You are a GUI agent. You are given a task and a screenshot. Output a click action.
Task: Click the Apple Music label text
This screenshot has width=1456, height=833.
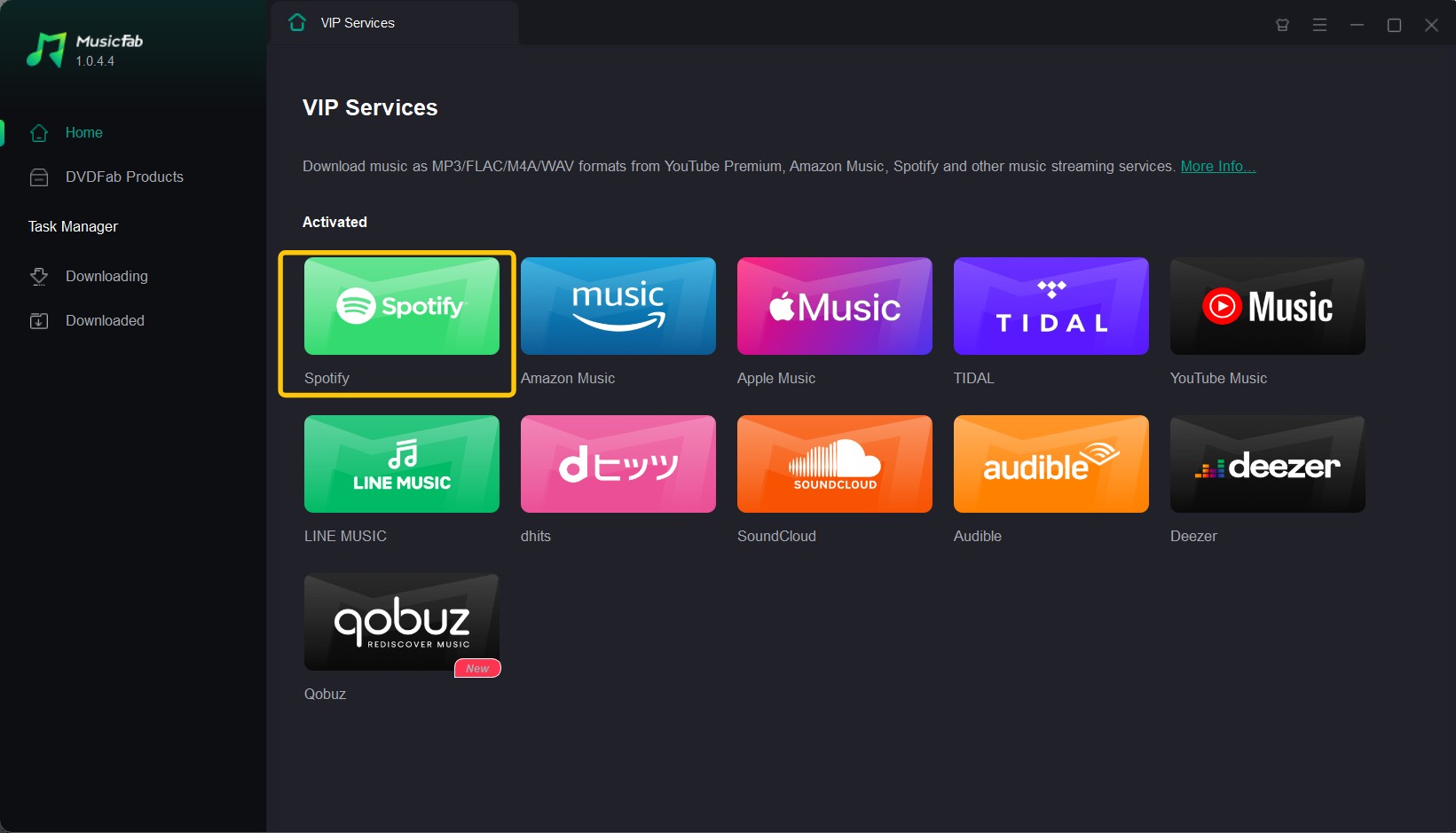[x=776, y=378]
